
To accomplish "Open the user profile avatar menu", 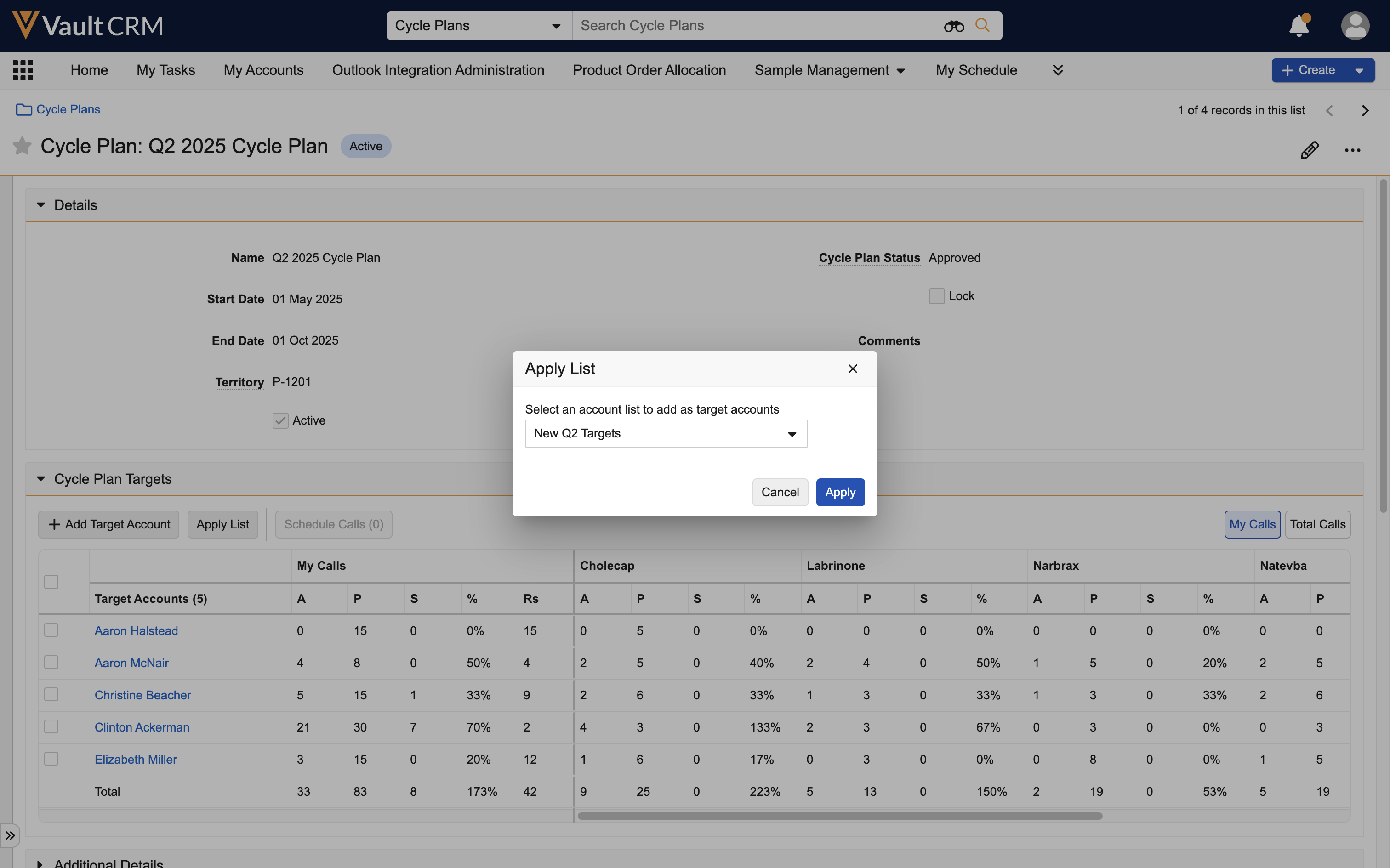I will pos(1355,26).
